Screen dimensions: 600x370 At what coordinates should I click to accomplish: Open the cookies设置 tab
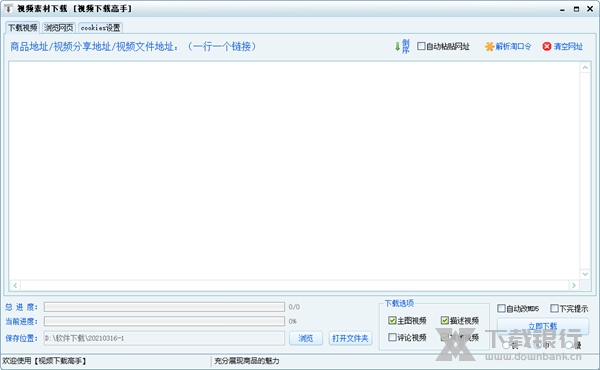pyautogui.click(x=100, y=28)
